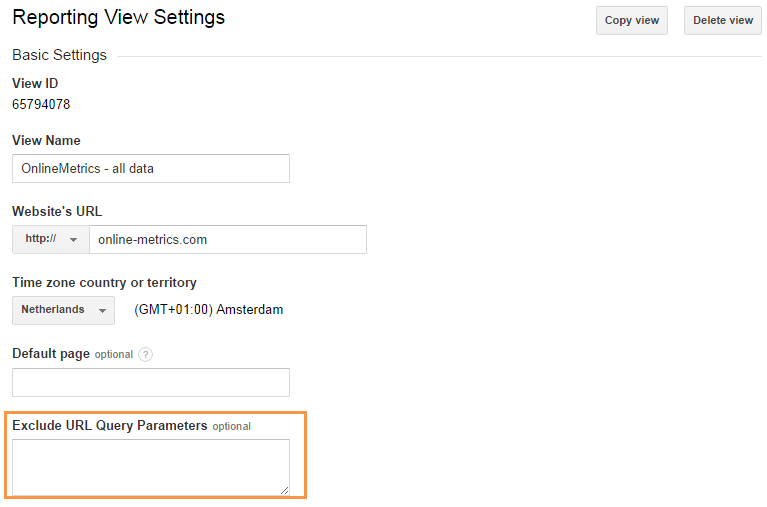This screenshot has height=507, width=767.
Task: Click the View ID label
Action: (35, 84)
